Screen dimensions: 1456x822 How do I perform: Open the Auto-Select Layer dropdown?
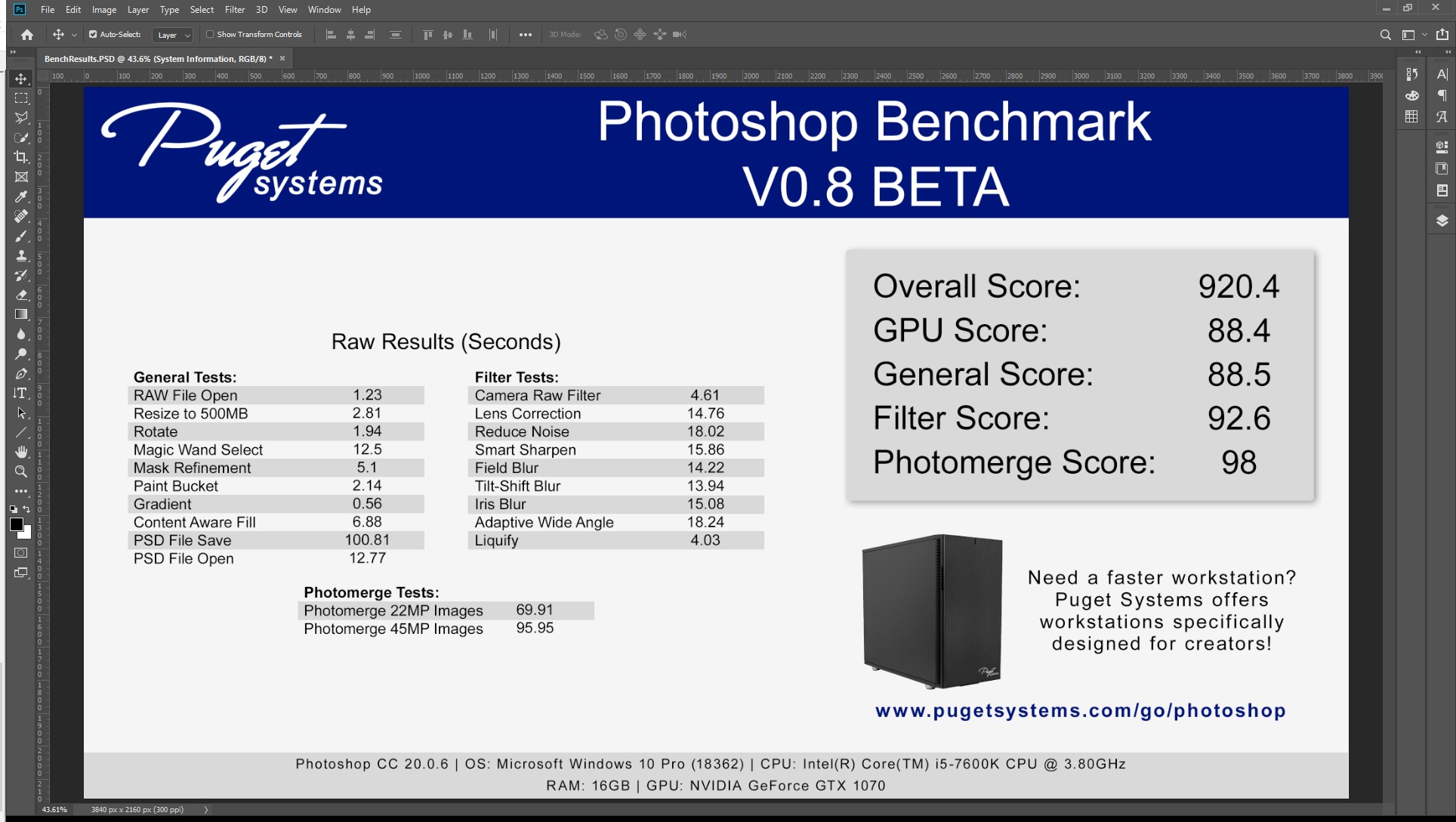pos(174,35)
